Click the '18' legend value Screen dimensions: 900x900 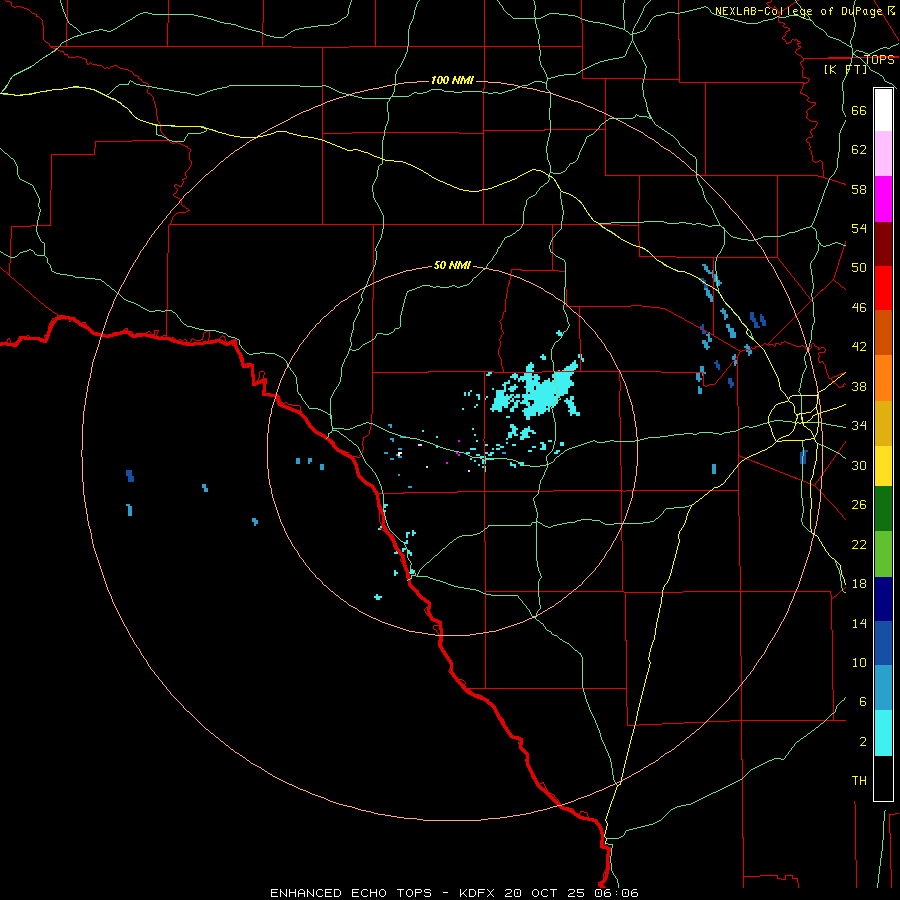(859, 584)
